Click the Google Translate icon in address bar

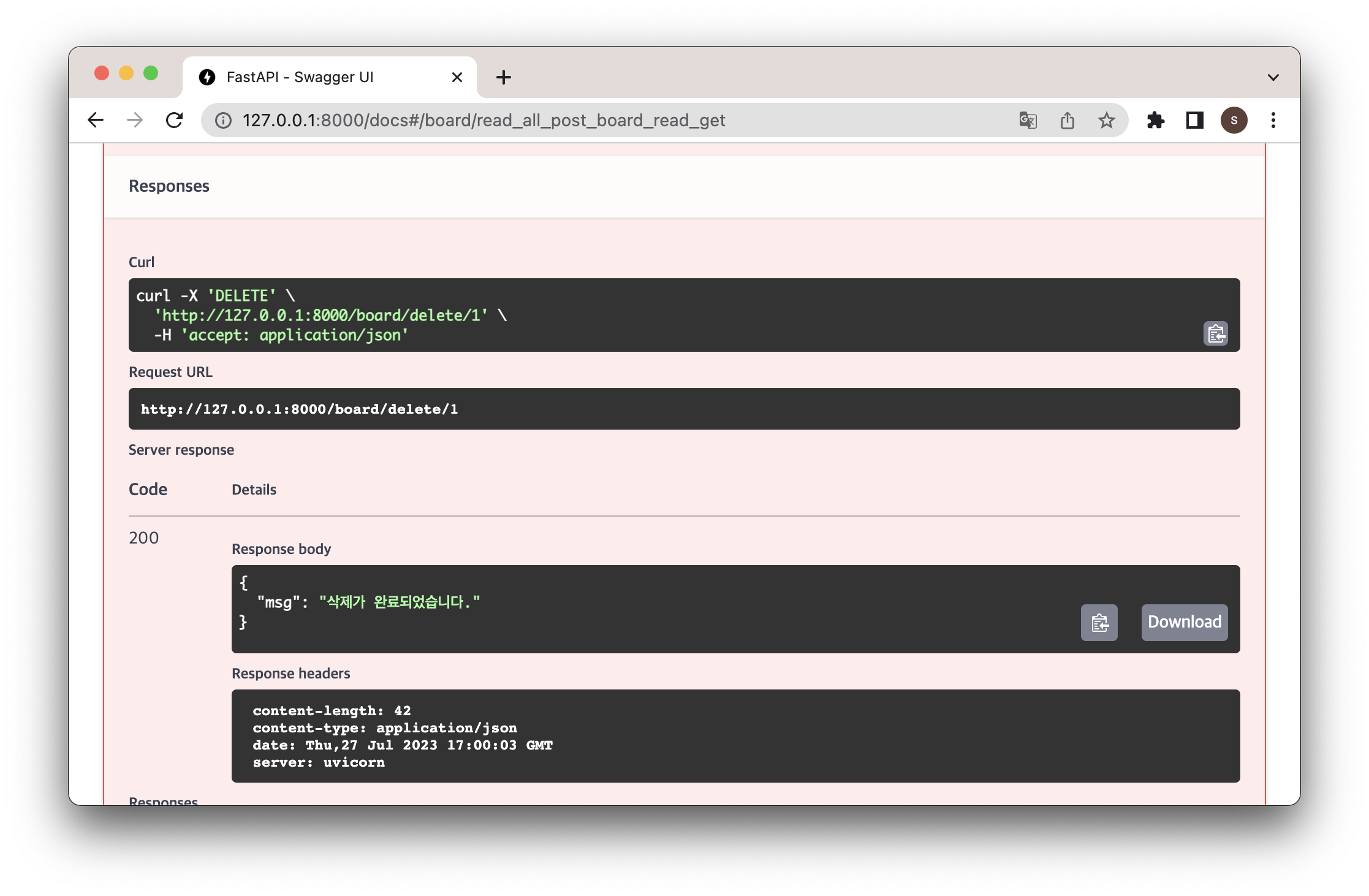tap(1028, 120)
